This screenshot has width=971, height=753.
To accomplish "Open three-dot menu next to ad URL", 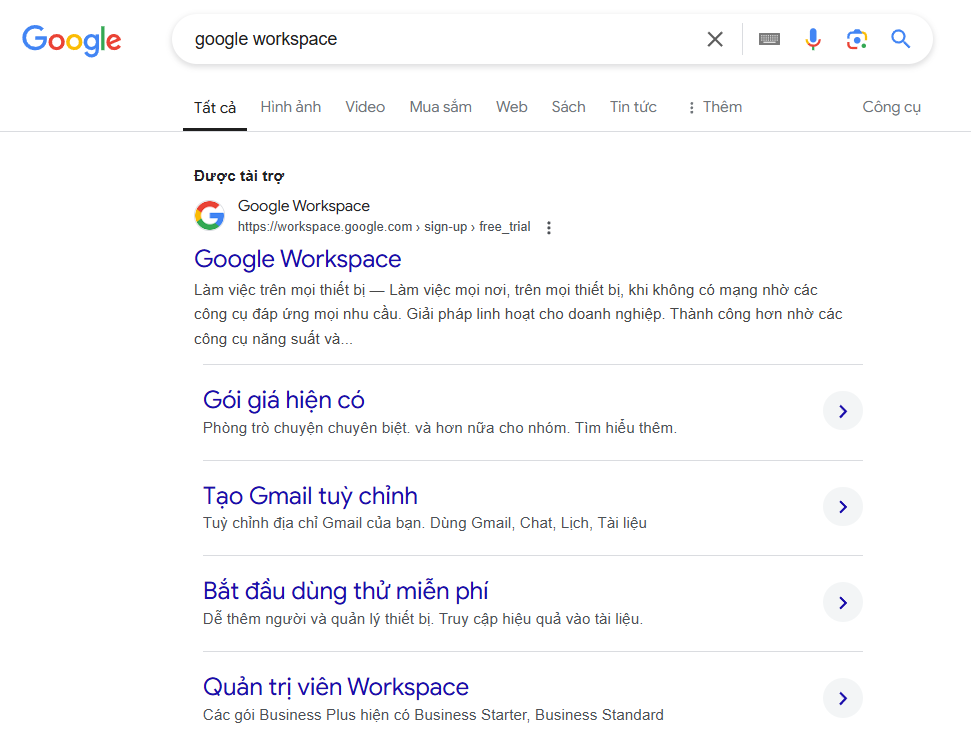I will point(549,228).
